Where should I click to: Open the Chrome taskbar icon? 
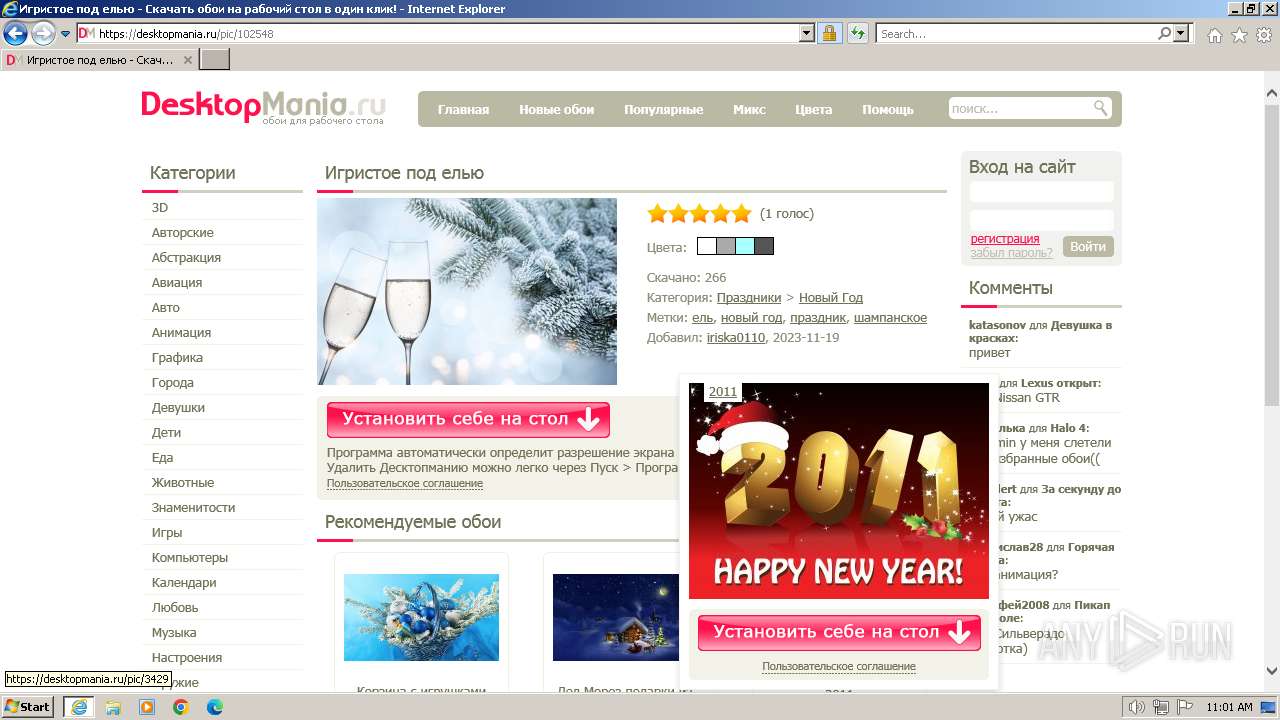point(181,707)
